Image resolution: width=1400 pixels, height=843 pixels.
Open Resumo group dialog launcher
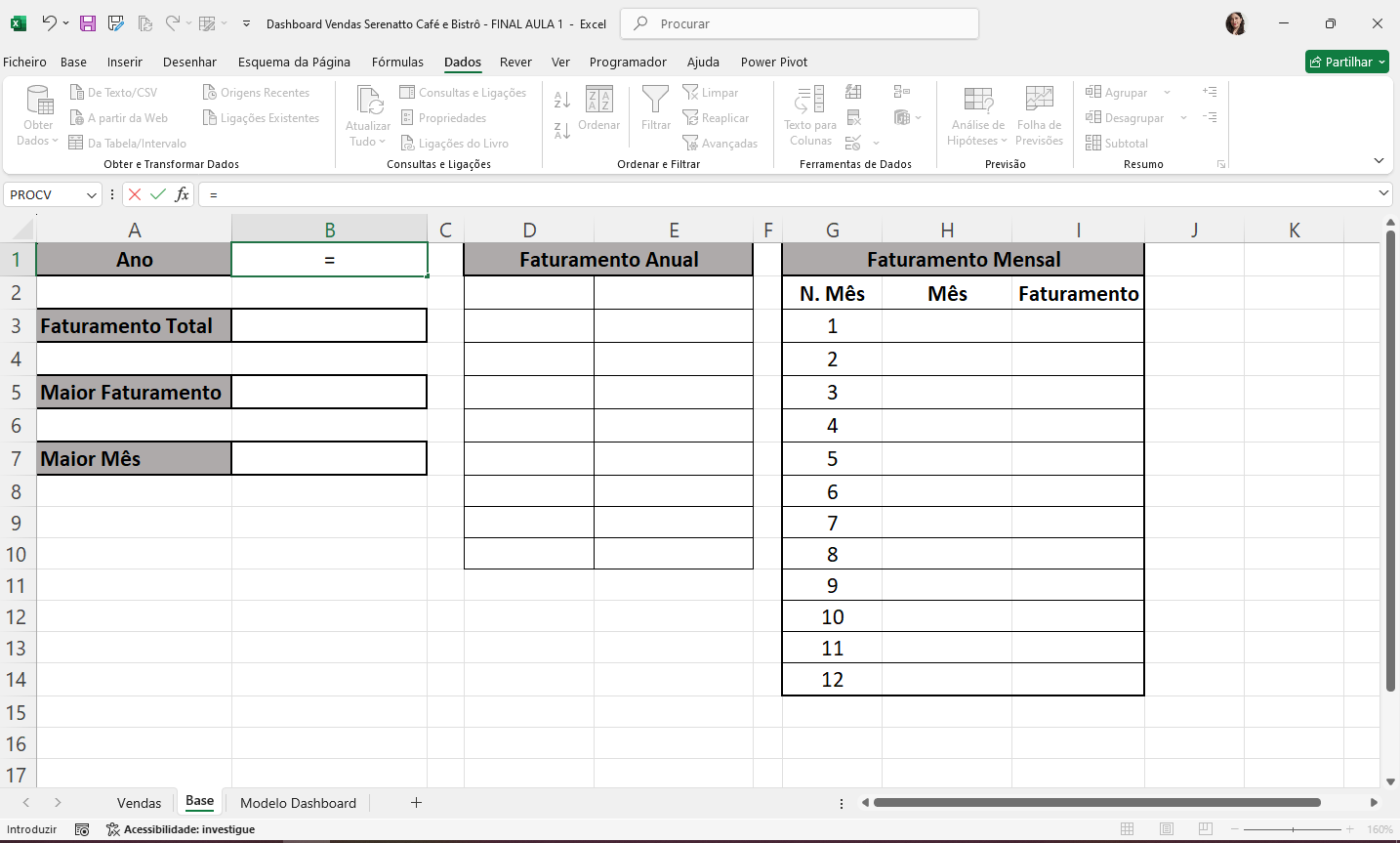(x=1221, y=164)
